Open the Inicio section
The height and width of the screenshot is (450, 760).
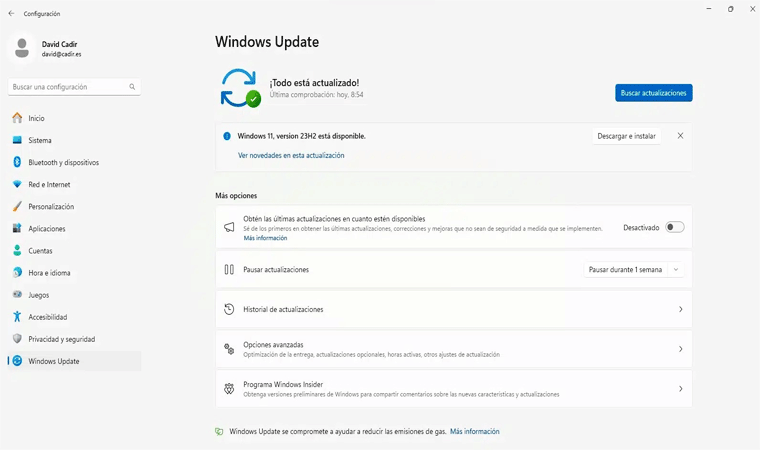74,118
